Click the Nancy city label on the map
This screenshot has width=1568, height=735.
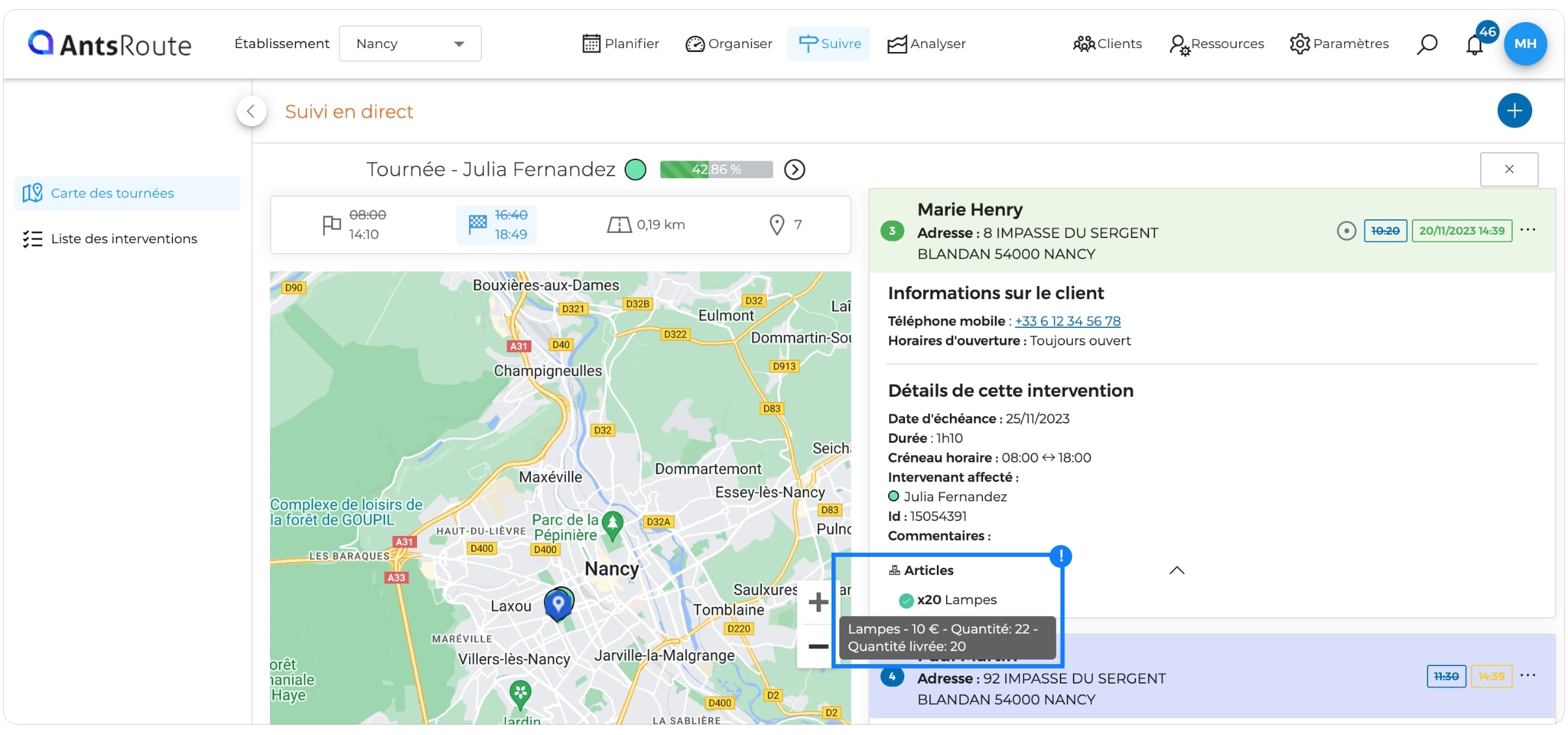[612, 568]
